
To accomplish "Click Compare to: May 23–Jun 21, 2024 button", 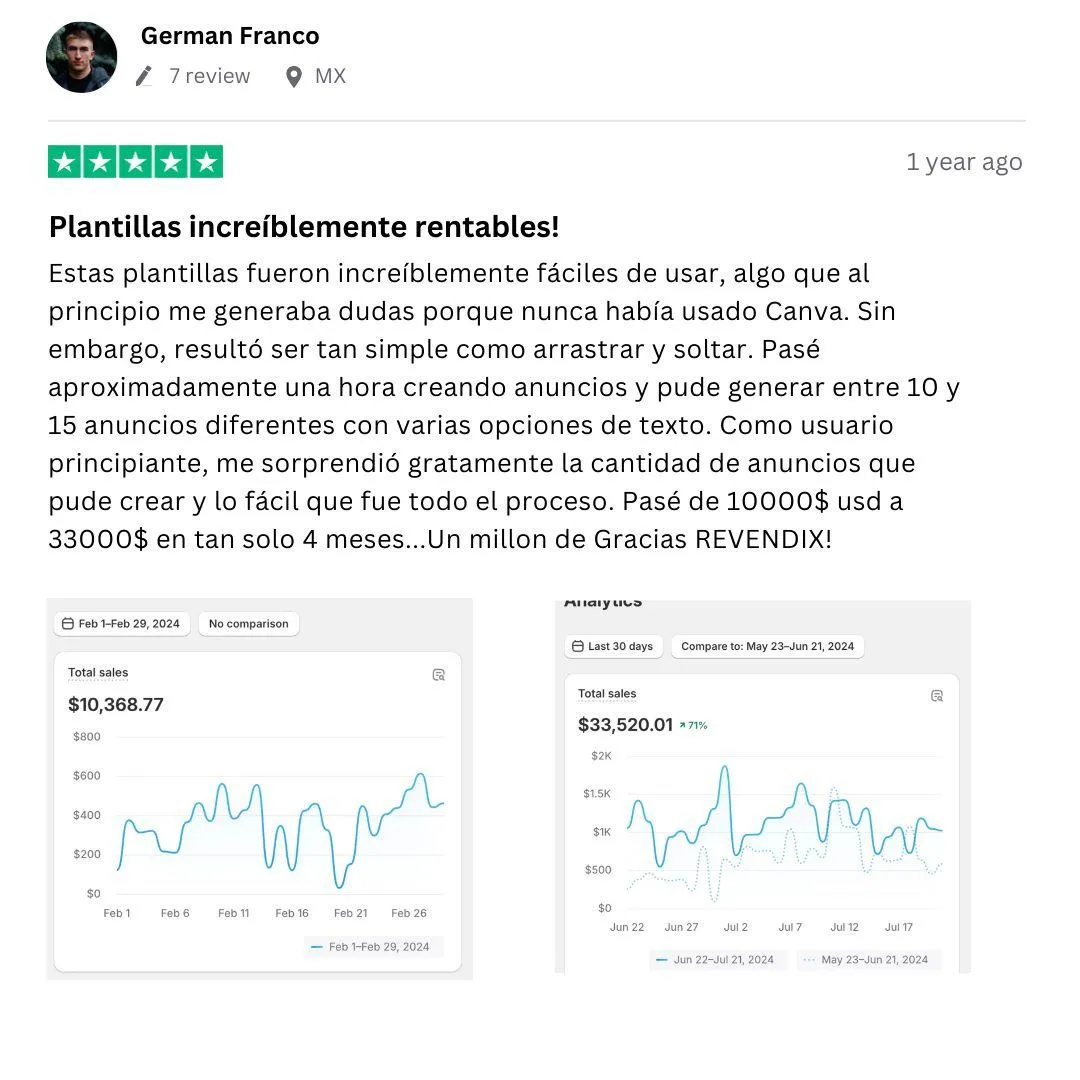I will click(767, 646).
